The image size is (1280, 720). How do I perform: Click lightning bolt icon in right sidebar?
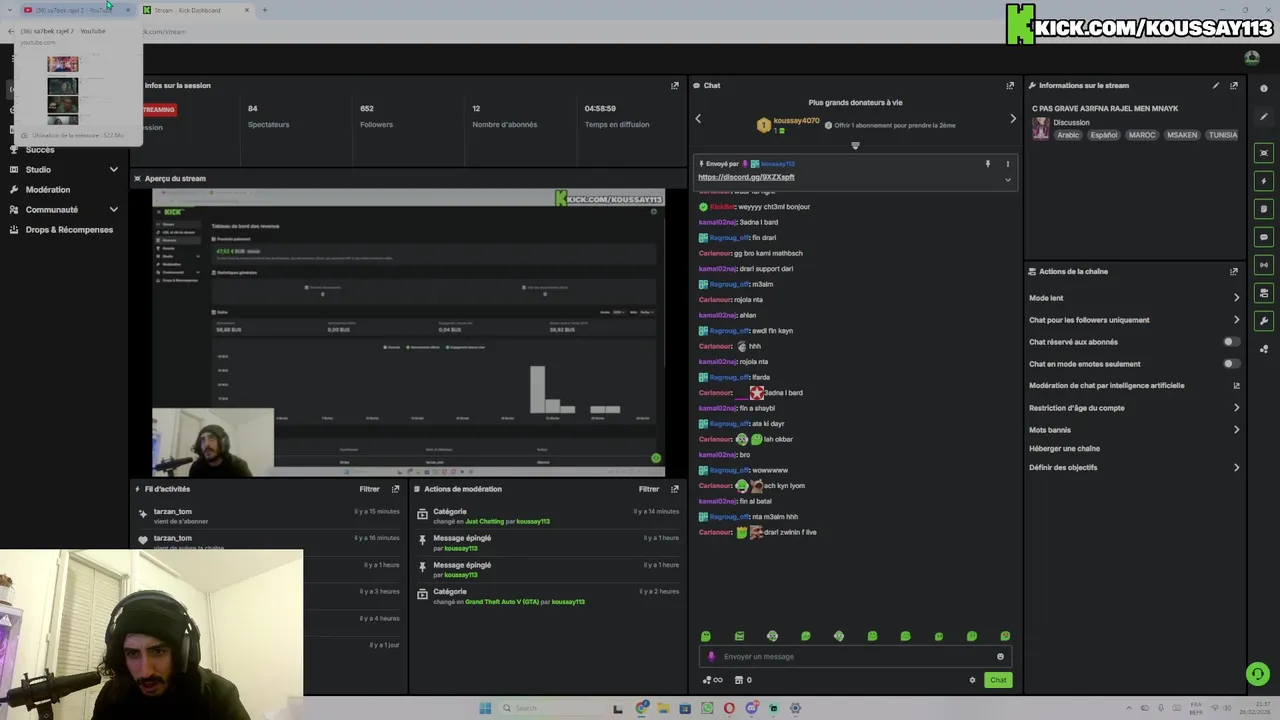[x=1264, y=181]
